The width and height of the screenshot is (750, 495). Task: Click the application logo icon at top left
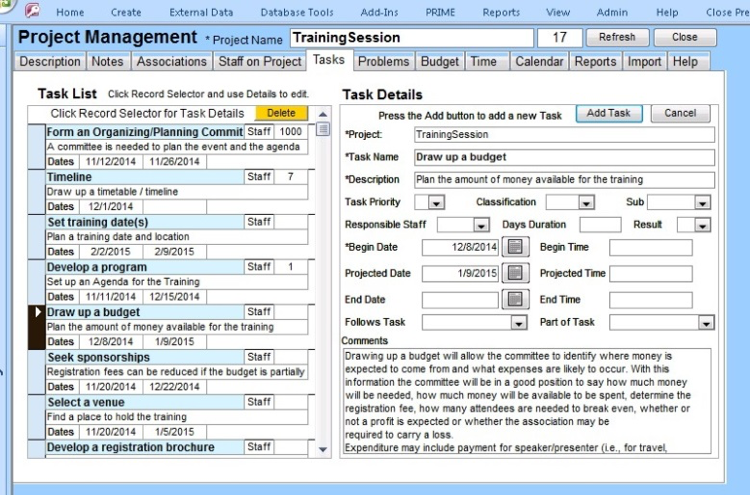click(32, 12)
